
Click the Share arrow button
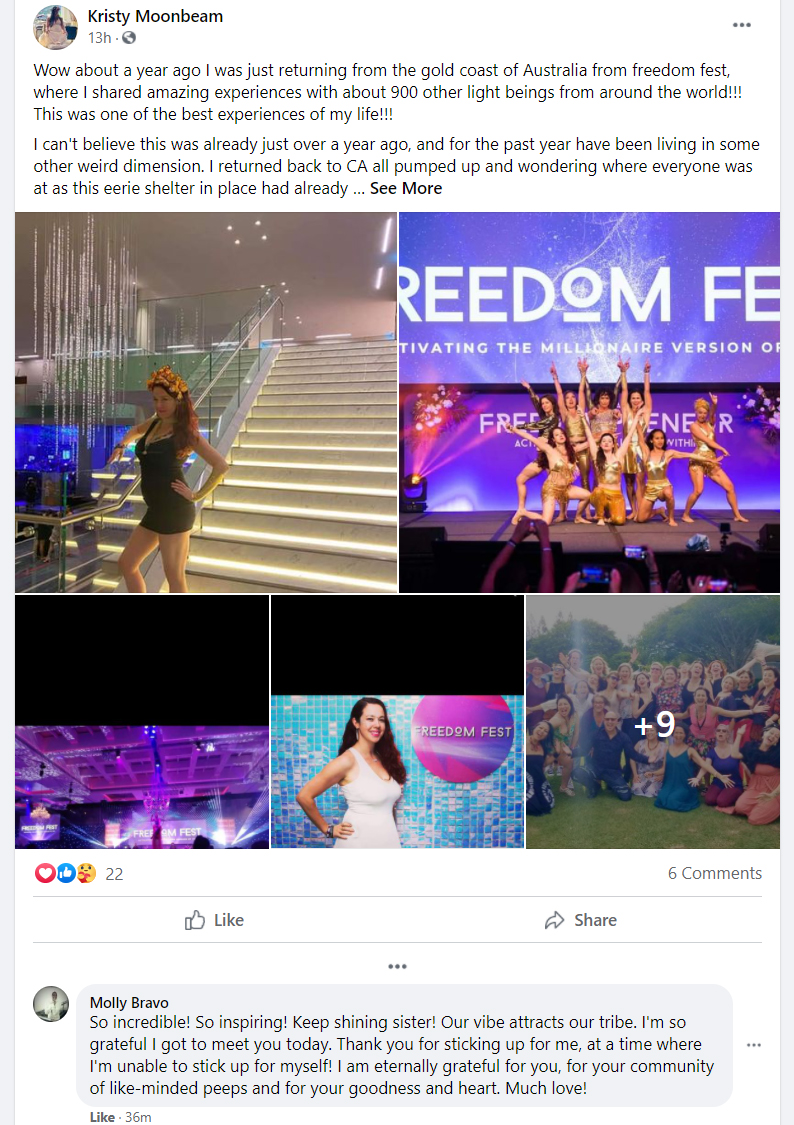(x=580, y=920)
